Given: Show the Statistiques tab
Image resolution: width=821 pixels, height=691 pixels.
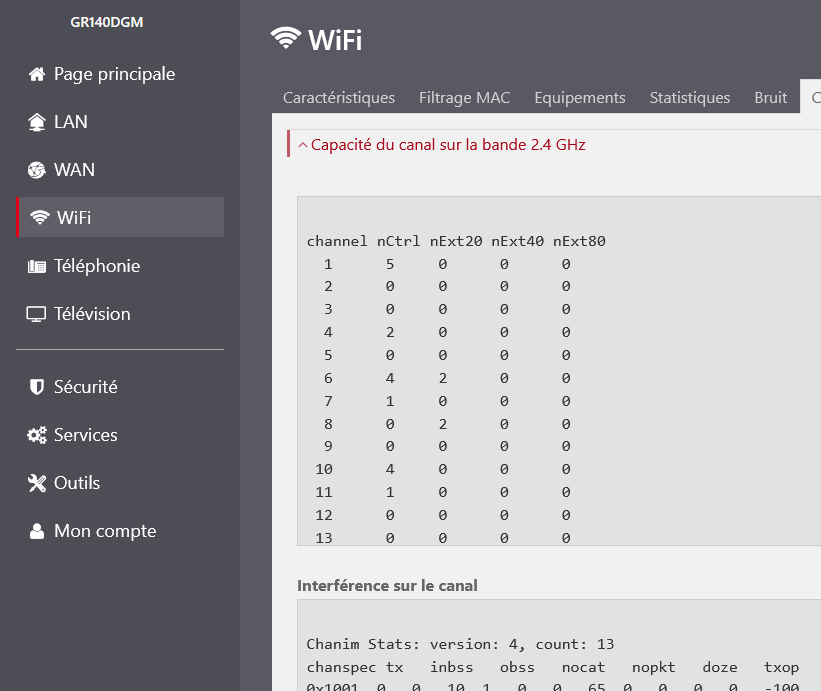Looking at the screenshot, I should point(690,98).
